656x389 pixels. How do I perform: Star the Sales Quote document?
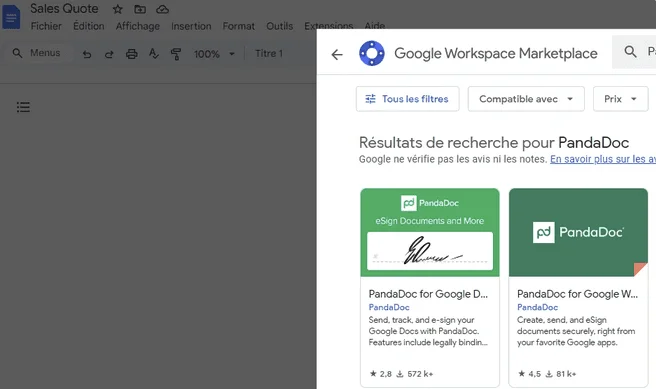[x=118, y=9]
